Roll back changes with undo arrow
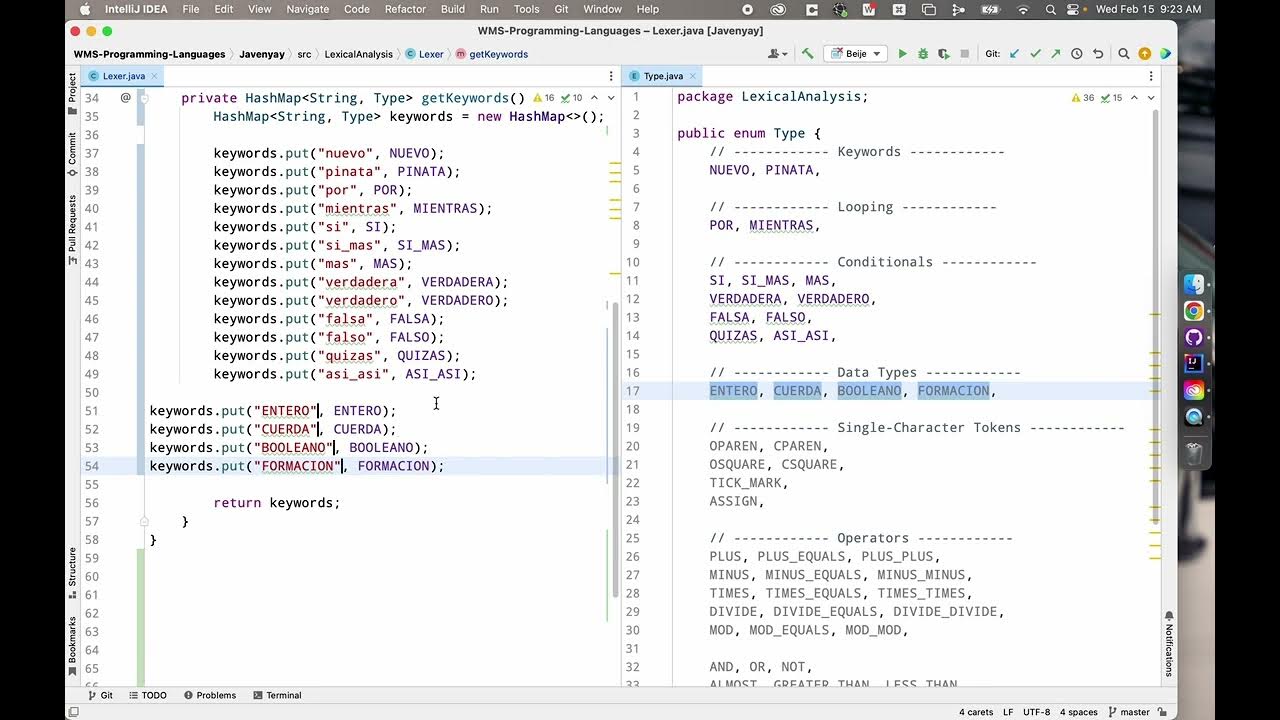The height and width of the screenshot is (720, 1280). pos(1098,54)
